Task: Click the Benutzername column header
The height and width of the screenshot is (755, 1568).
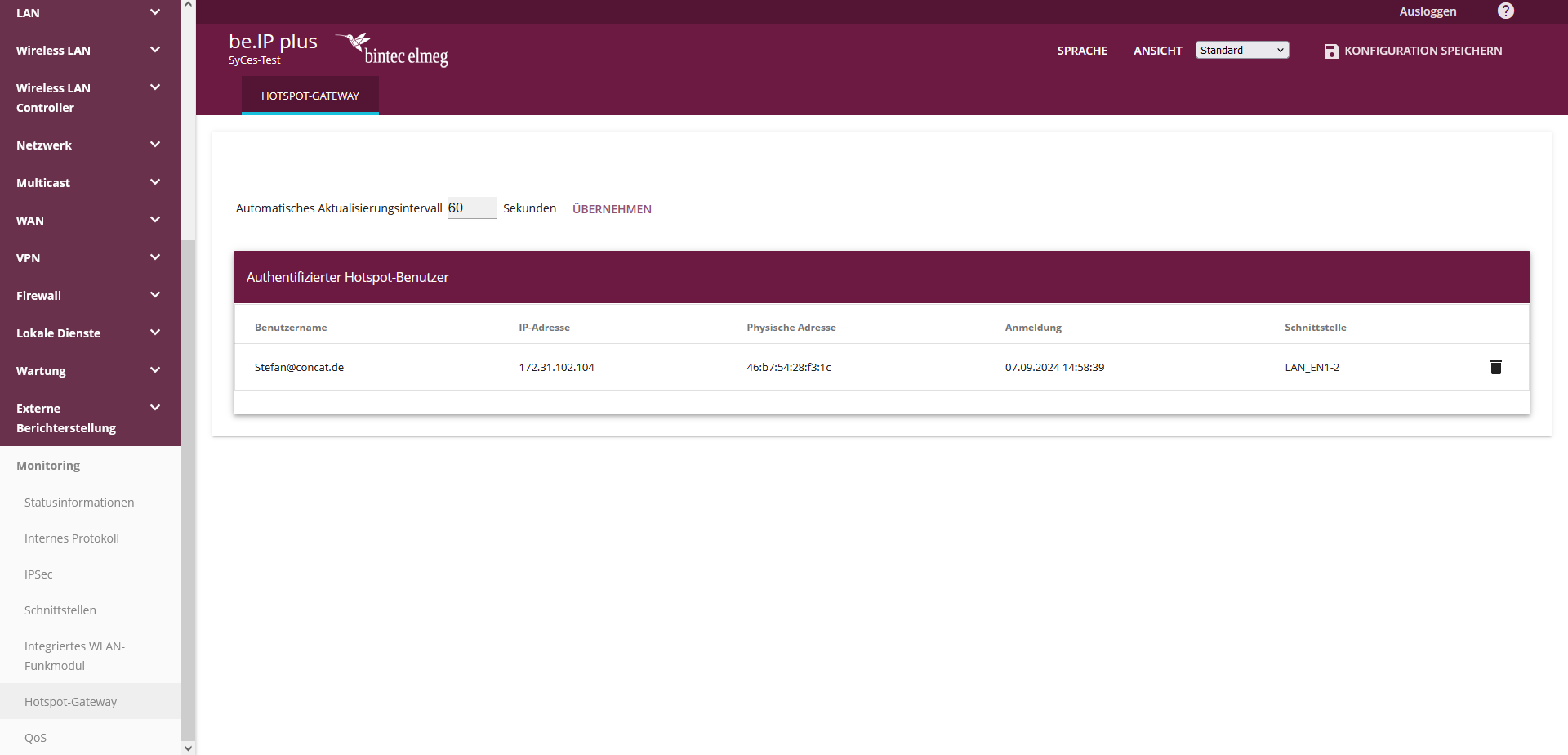Action: [x=291, y=328]
